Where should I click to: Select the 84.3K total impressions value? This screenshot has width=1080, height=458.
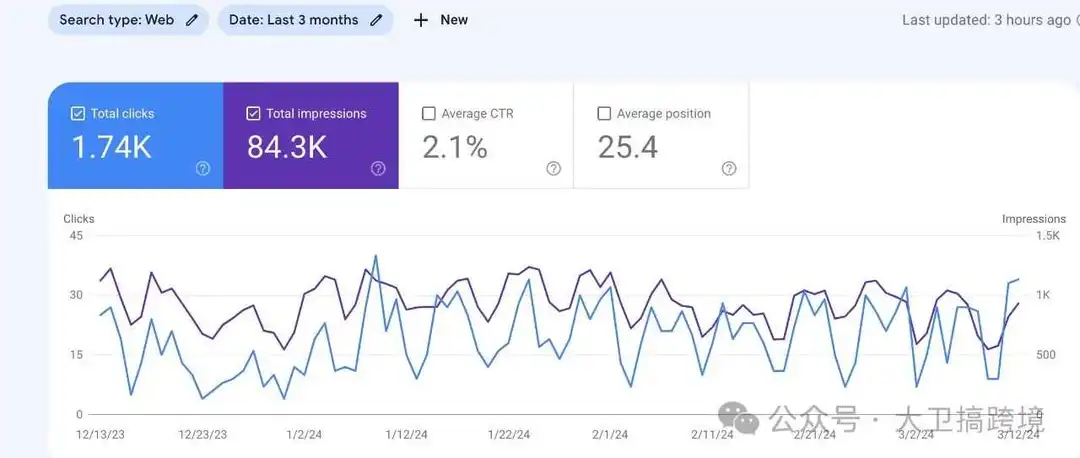click(x=287, y=147)
